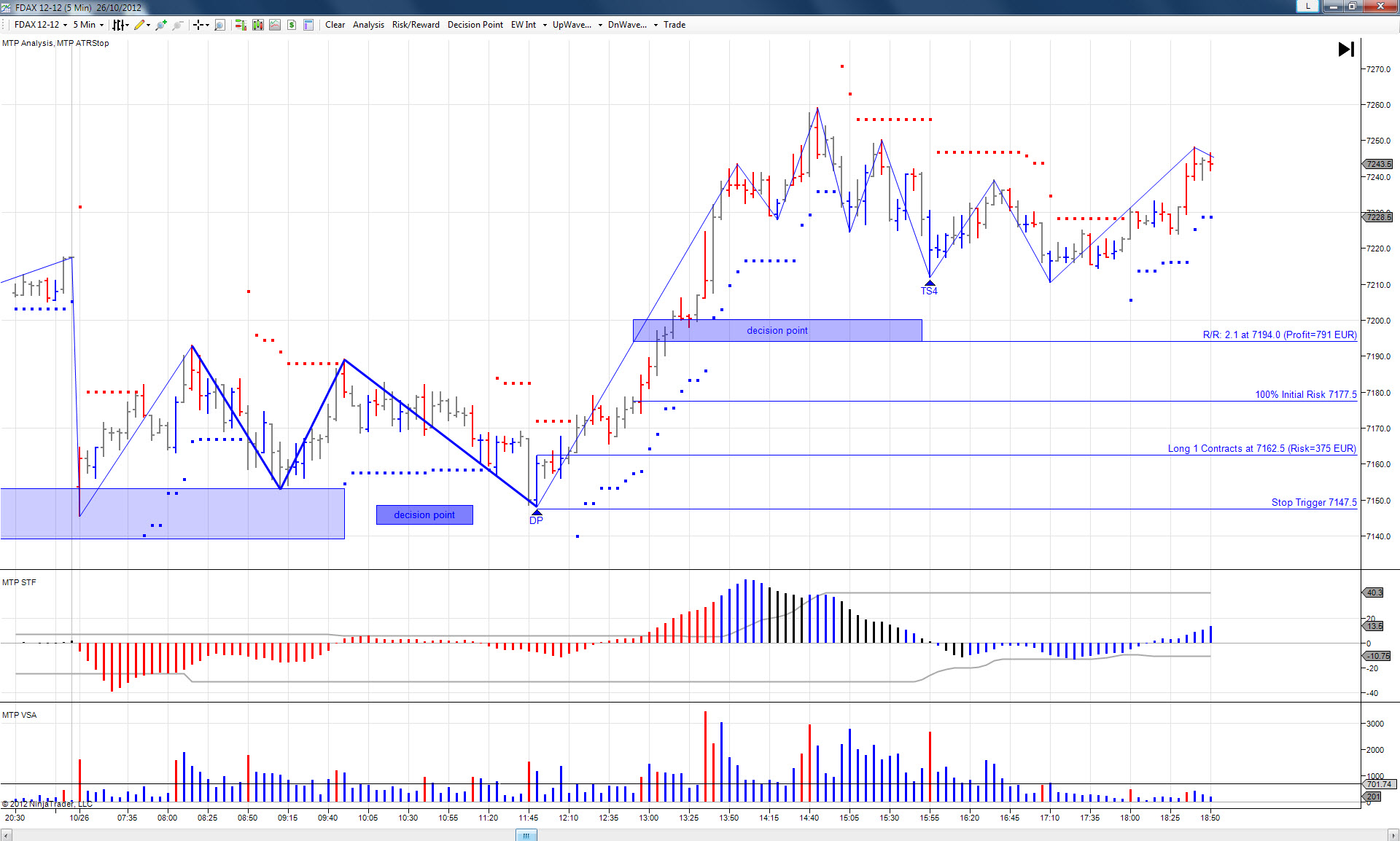The height and width of the screenshot is (841, 1400).
Task: Jump to latest bar with skip icon
Action: 1346,49
